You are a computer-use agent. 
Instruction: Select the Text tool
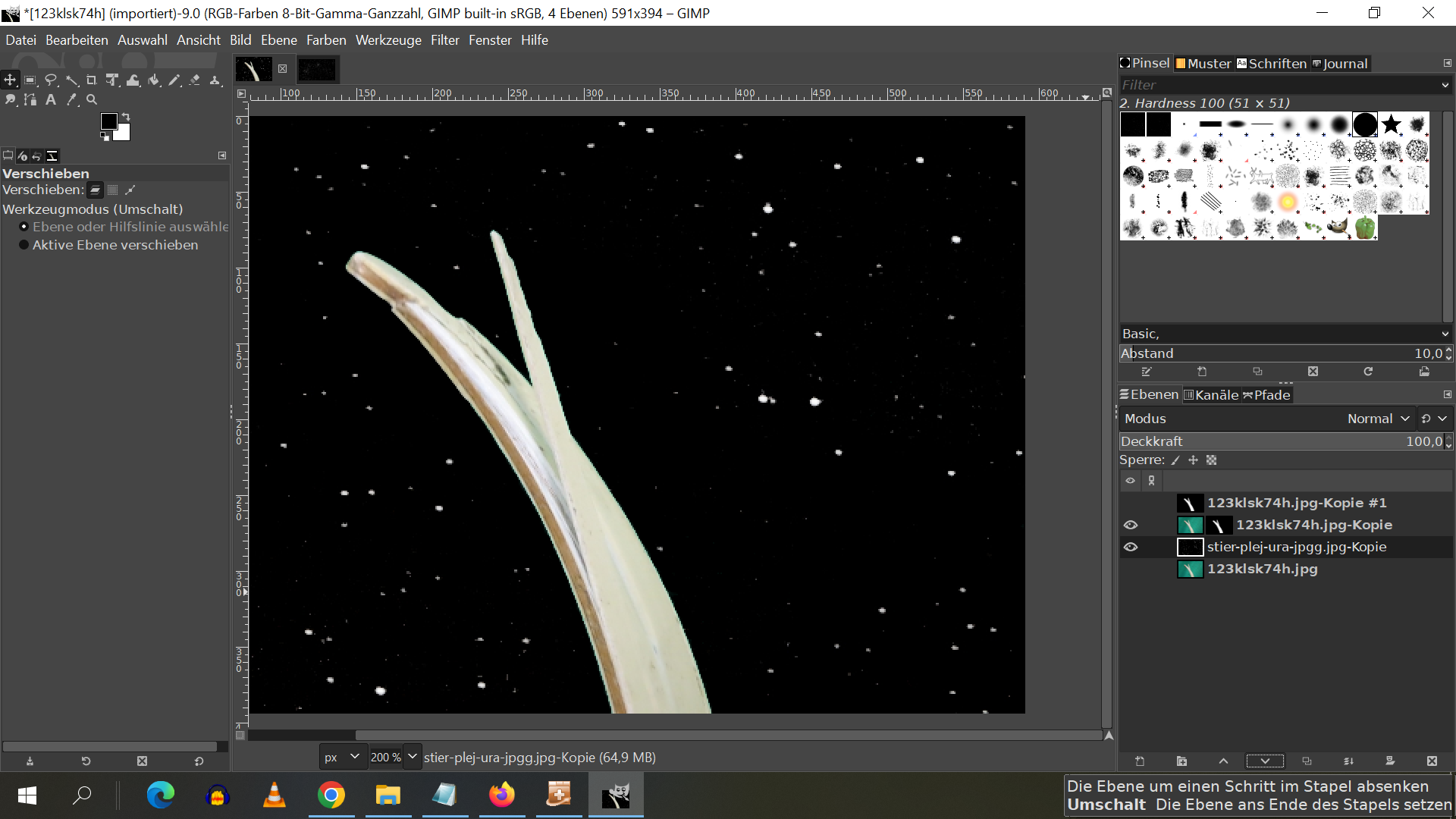click(51, 99)
